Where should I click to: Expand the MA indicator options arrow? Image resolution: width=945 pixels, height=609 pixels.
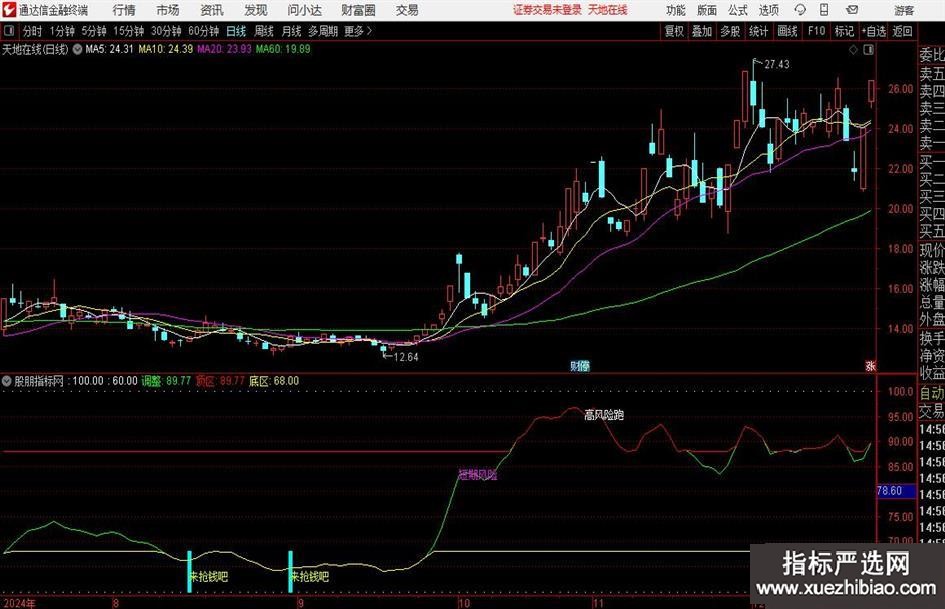77,48
